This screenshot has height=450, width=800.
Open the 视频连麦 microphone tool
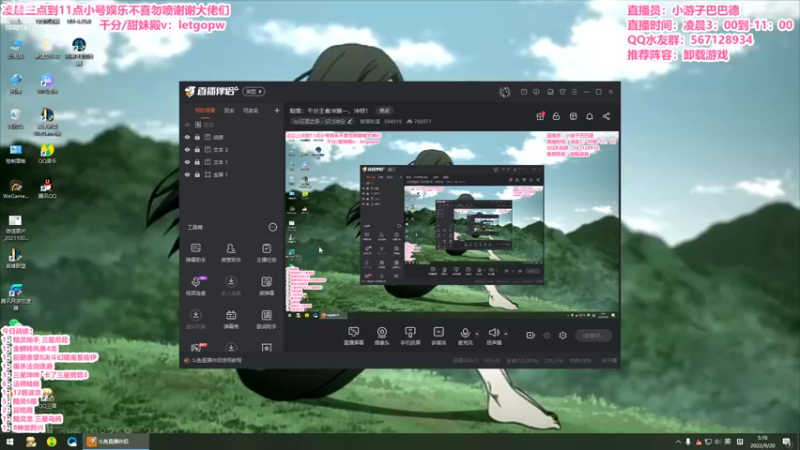196,286
